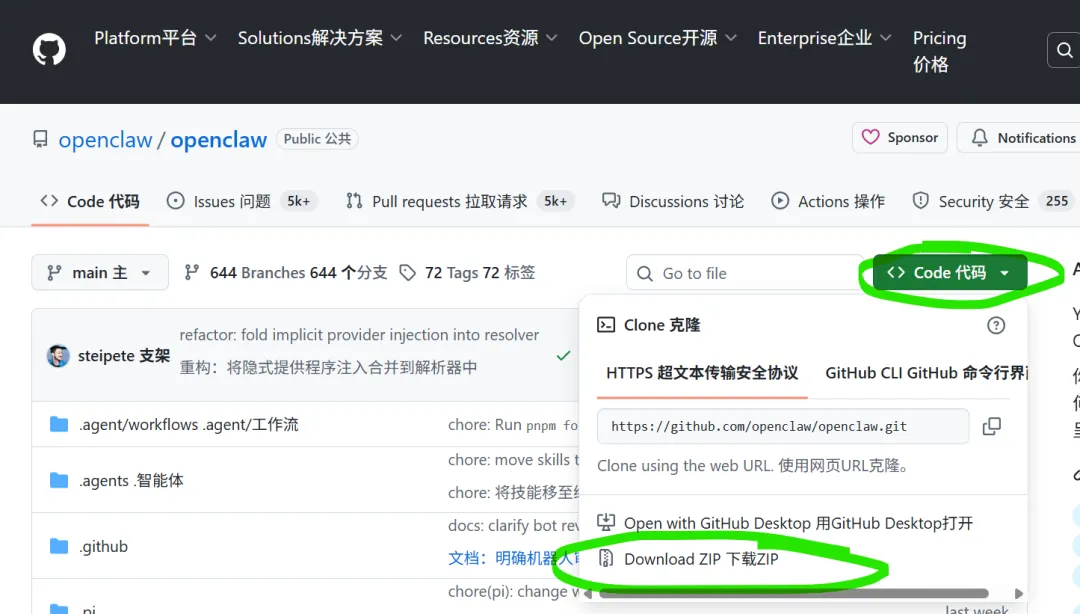This screenshot has height=614, width=1080.
Task: Click the Notifications bell icon
Action: (x=979, y=138)
